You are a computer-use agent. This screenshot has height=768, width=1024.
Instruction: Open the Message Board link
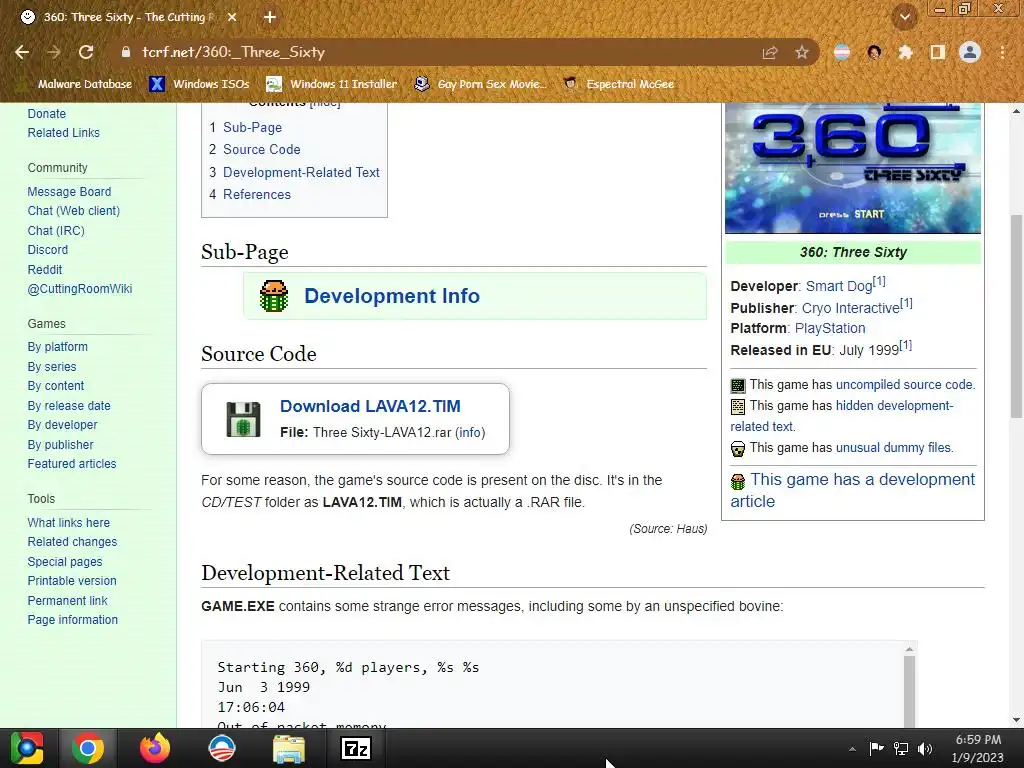(x=69, y=191)
